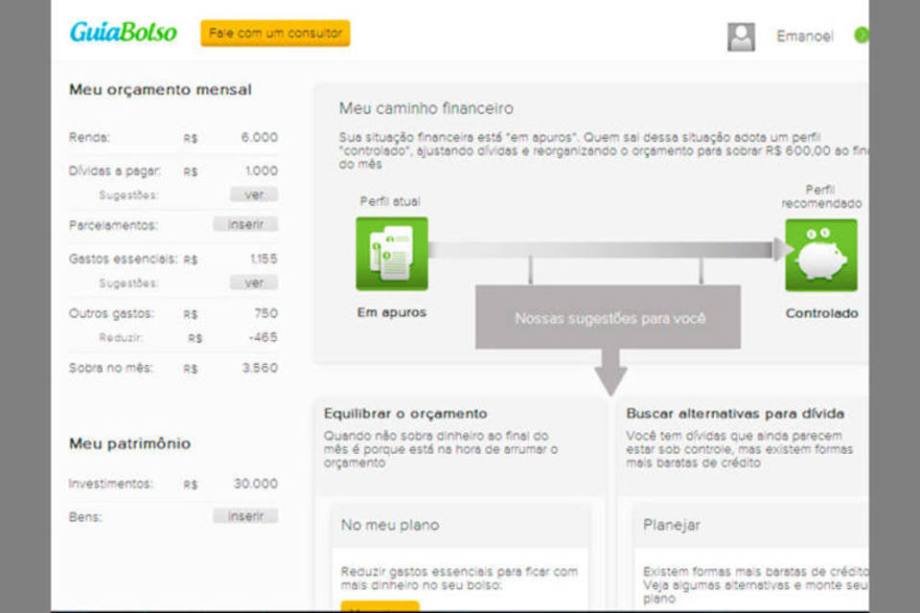Click the 'Controlado' piggy bank icon
Image resolution: width=920 pixels, height=613 pixels.
coord(820,255)
